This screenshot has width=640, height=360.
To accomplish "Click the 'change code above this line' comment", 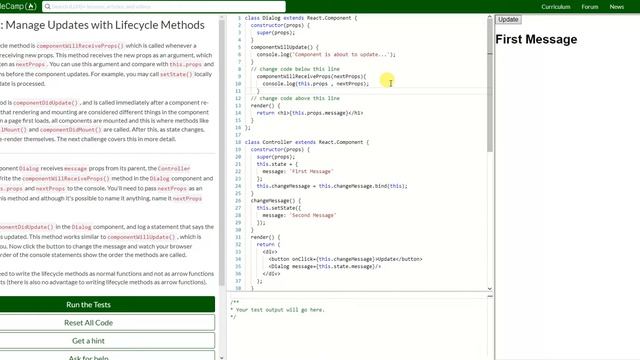I will click(x=295, y=98).
